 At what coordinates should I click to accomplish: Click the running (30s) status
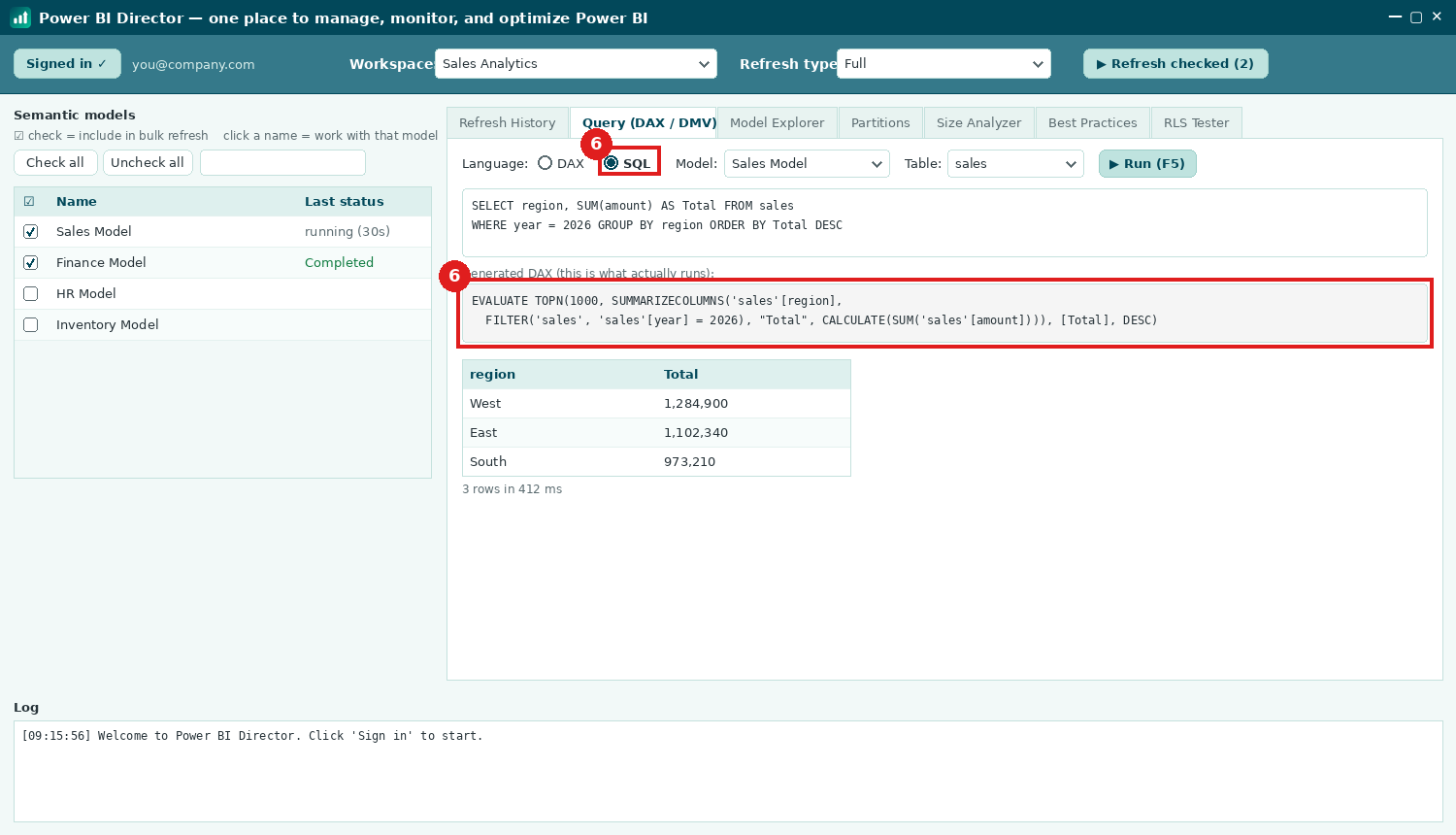pyautogui.click(x=347, y=231)
